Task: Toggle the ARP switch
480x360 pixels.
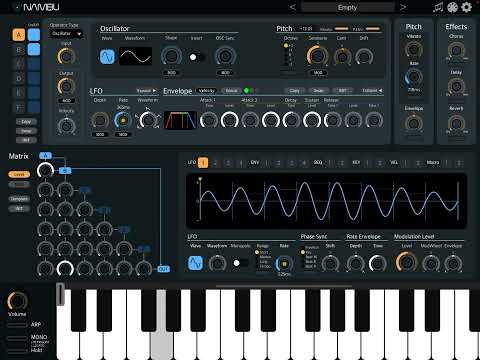Action: point(17,325)
